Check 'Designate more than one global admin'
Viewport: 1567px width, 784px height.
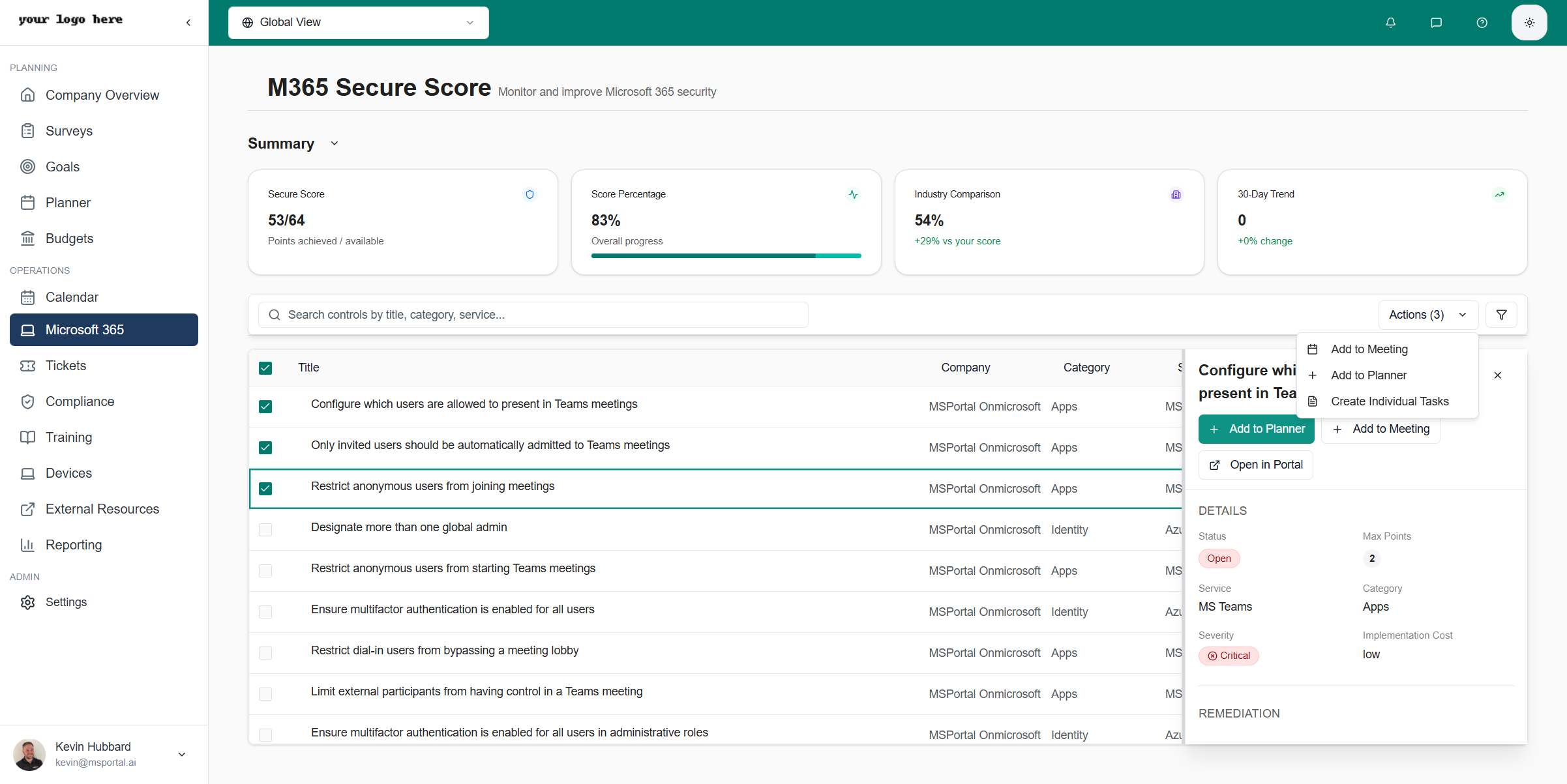265,530
